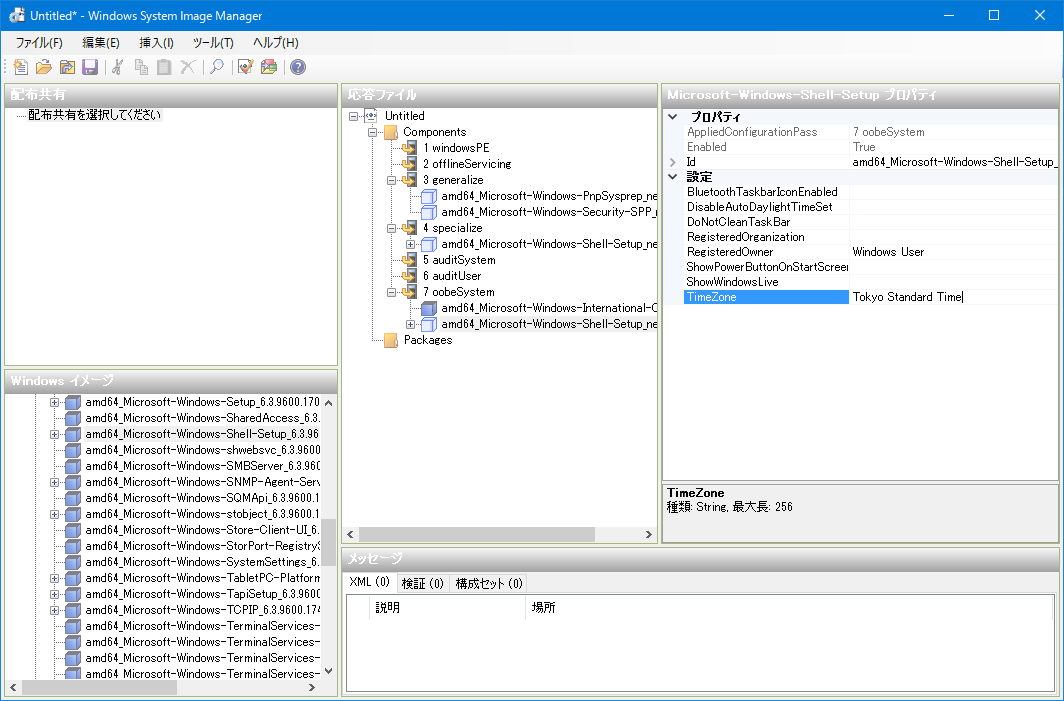Select amd64_Microsoft-Windows-International-Core component

coord(549,308)
